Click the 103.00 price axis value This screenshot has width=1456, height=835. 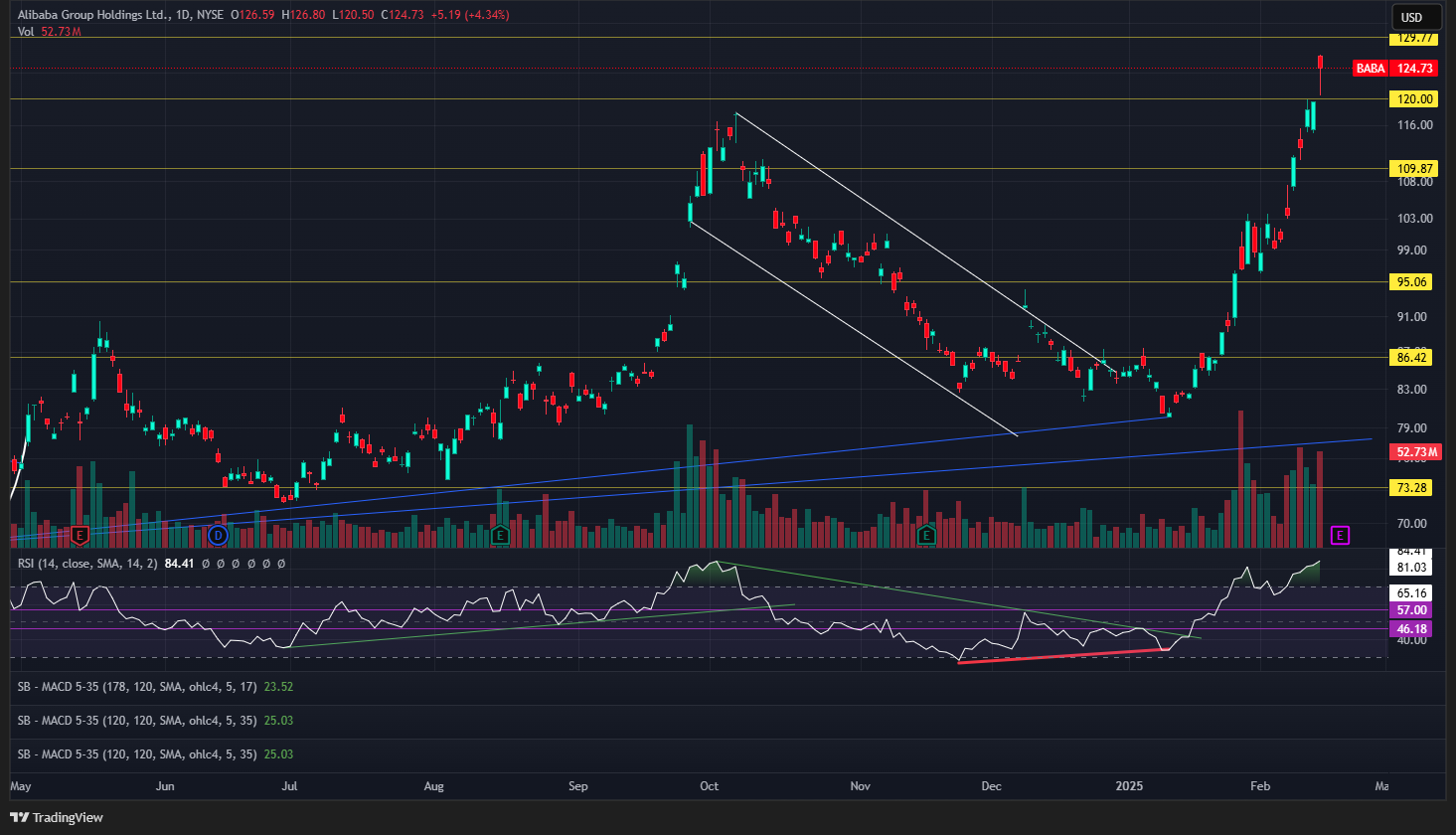coord(1414,219)
